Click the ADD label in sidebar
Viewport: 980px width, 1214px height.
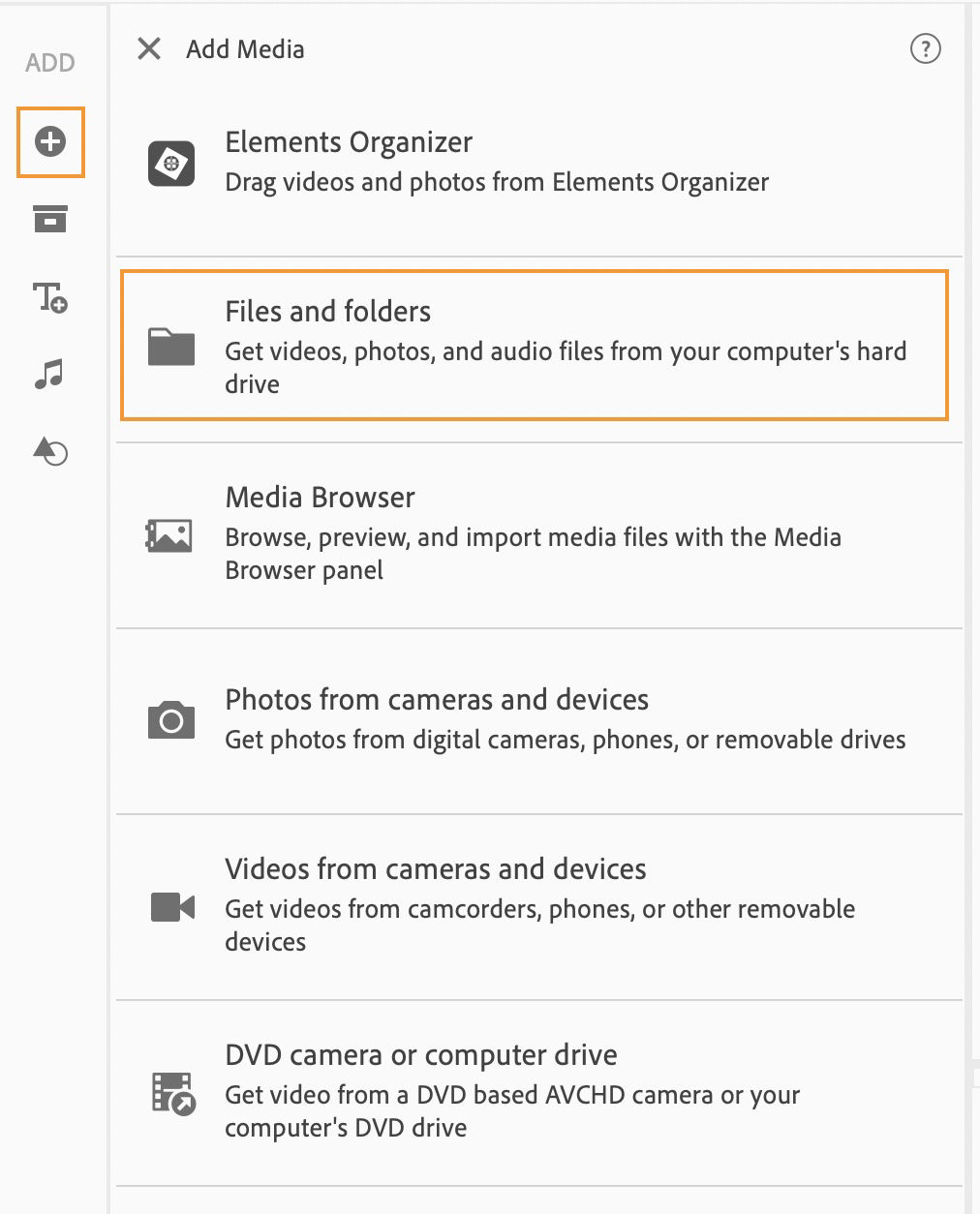pos(47,62)
